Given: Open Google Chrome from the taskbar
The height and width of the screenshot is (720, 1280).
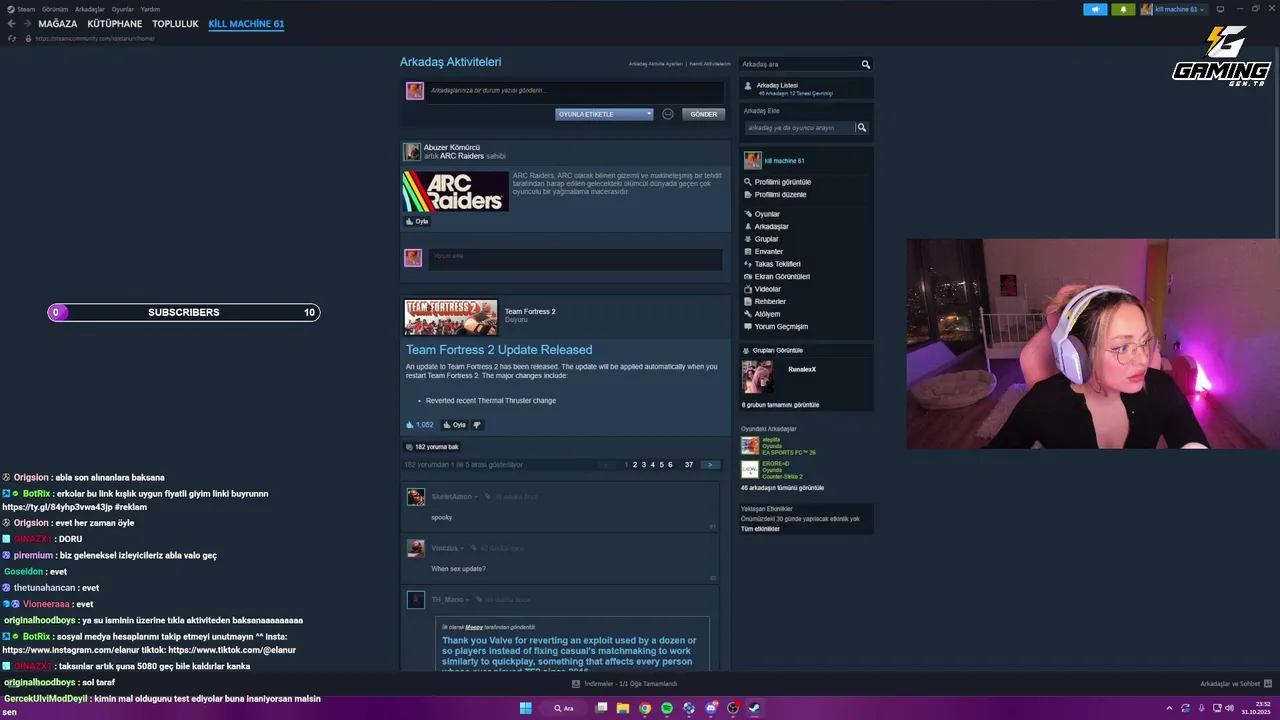Looking at the screenshot, I should pyautogui.click(x=645, y=708).
